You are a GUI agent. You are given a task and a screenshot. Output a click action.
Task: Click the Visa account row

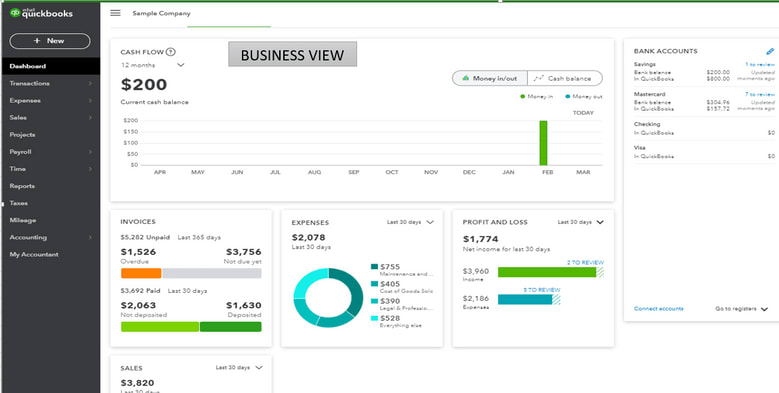[704, 152]
